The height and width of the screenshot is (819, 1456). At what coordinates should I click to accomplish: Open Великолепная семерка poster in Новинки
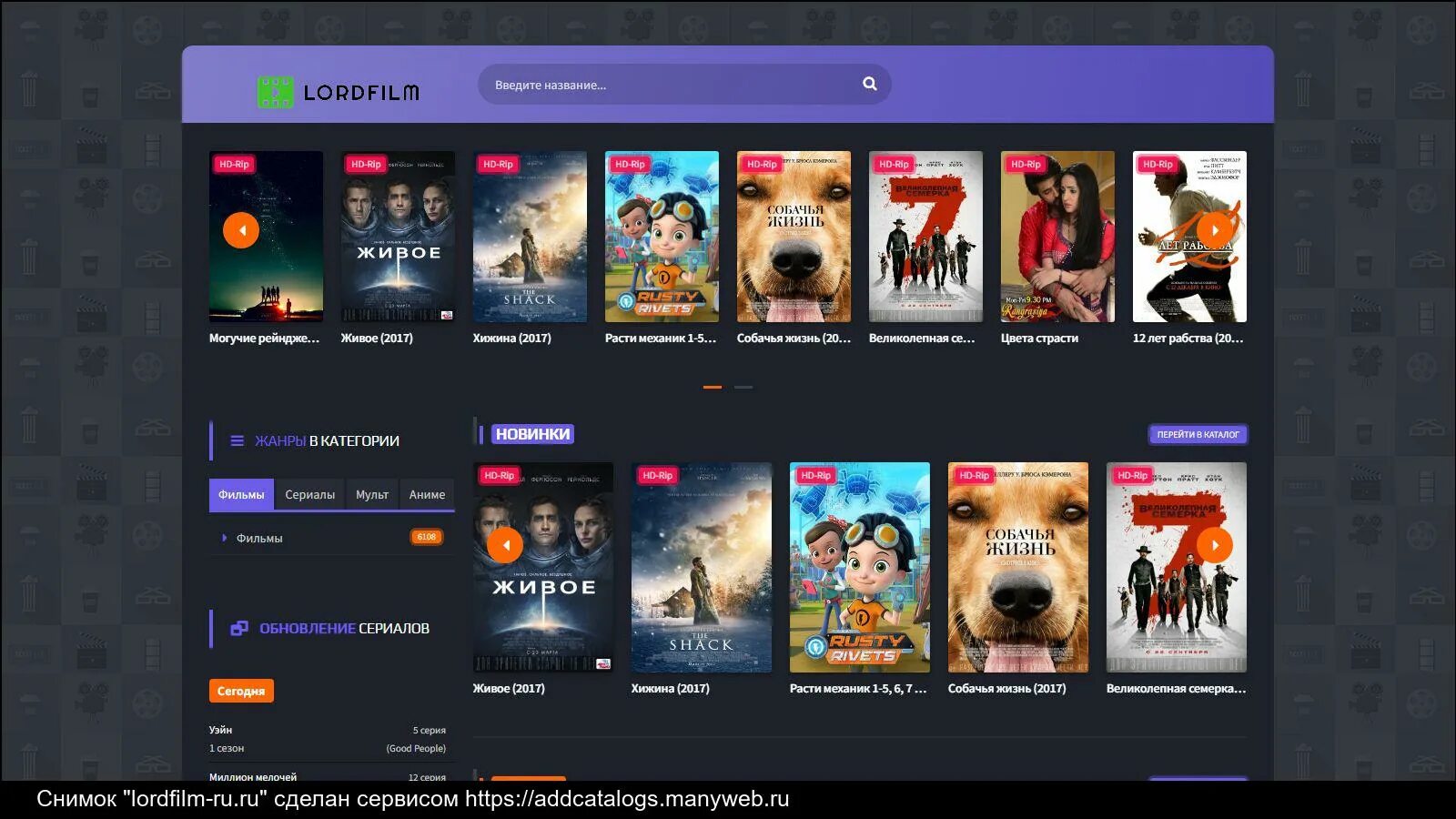1177,567
